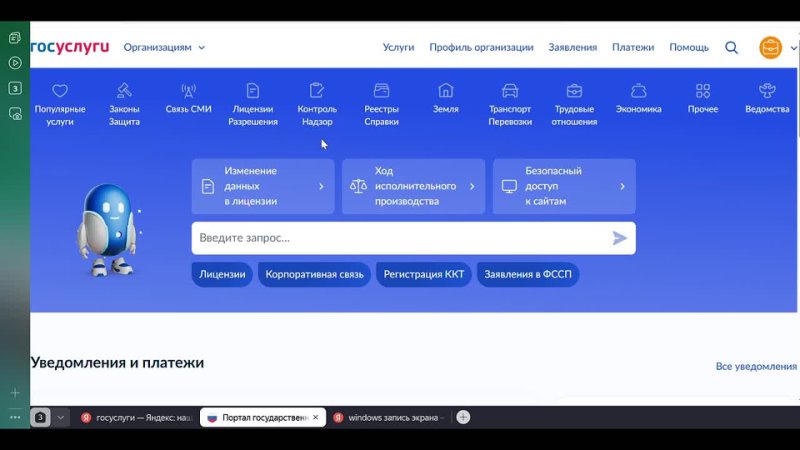
Task: Open new browser tab with plus button
Action: (x=463, y=417)
